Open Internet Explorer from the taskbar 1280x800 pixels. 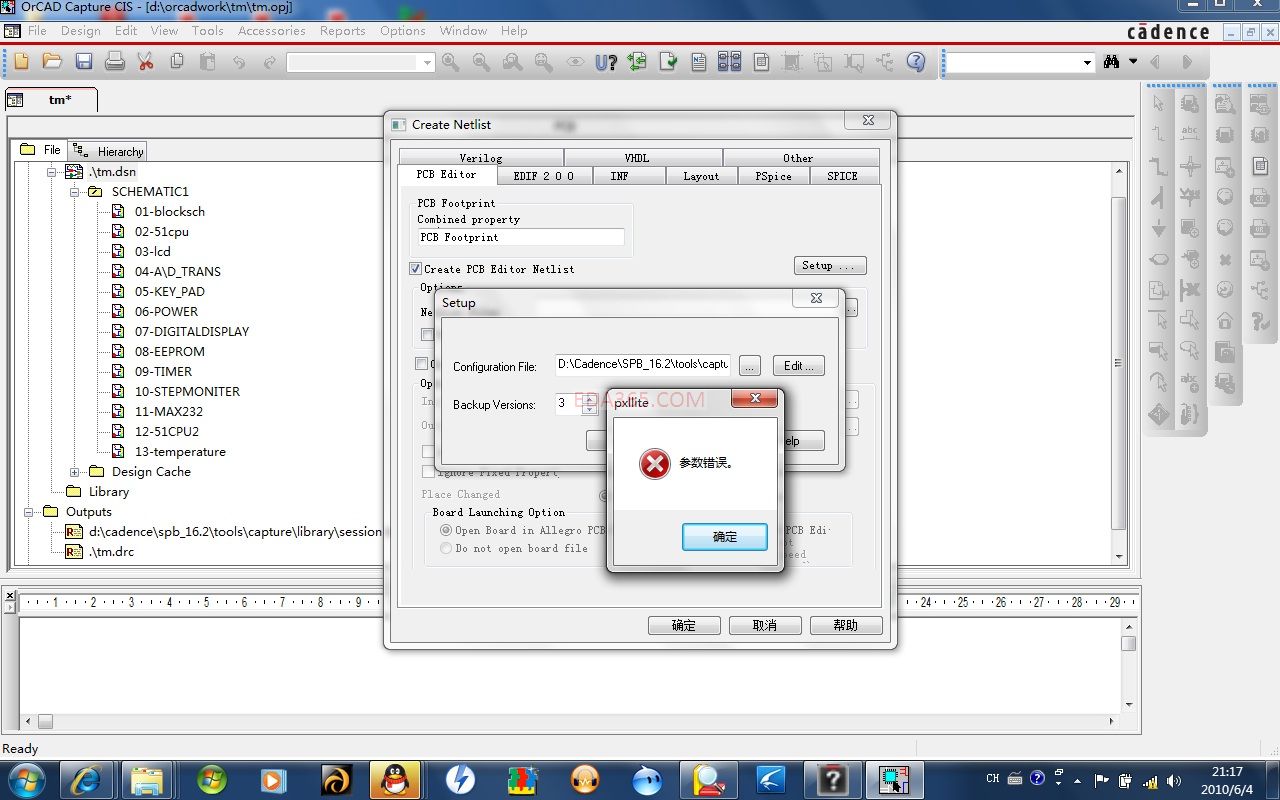(x=85, y=779)
